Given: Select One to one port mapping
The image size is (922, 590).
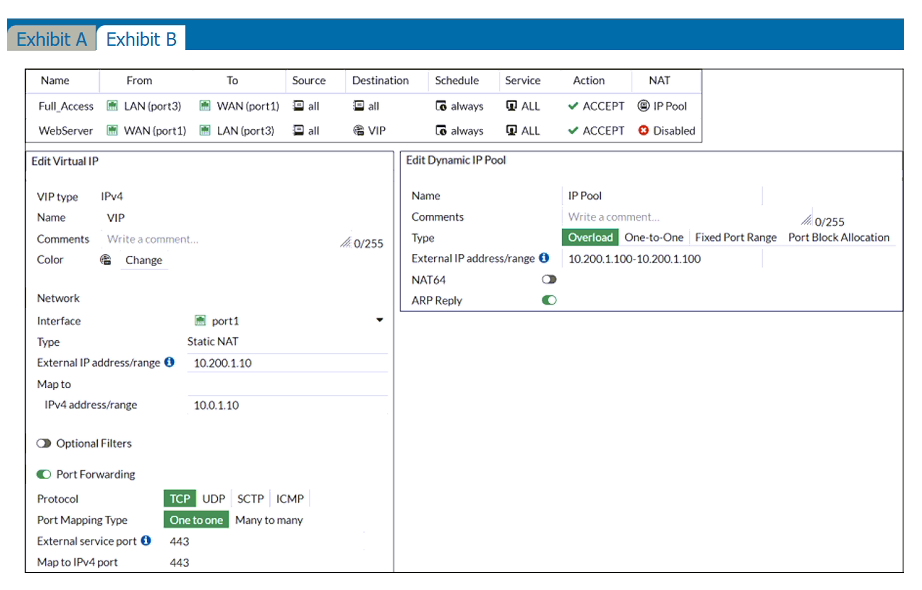Looking at the screenshot, I should click(x=196, y=520).
